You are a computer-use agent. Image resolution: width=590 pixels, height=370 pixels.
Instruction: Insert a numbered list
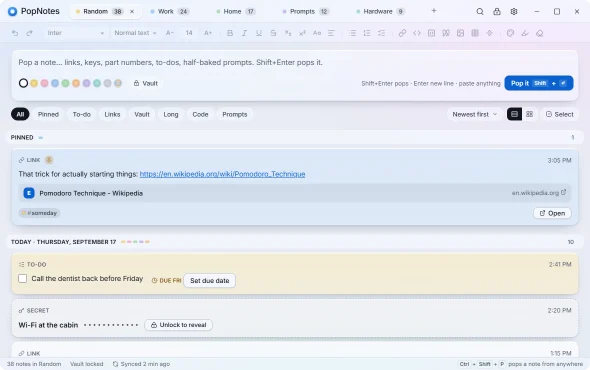(367, 33)
